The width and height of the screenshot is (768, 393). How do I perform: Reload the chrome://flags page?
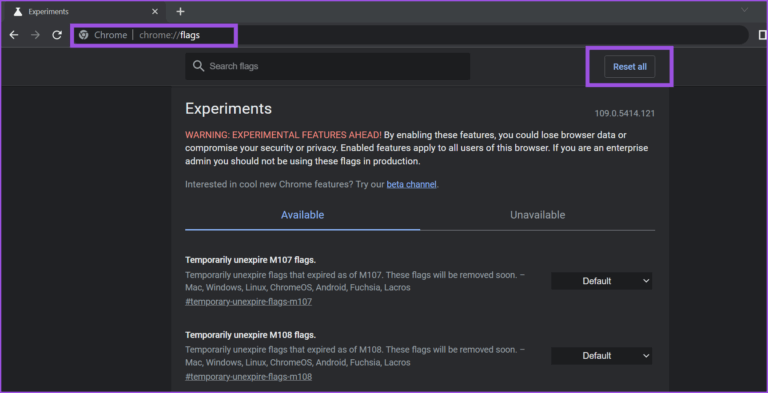(57, 35)
